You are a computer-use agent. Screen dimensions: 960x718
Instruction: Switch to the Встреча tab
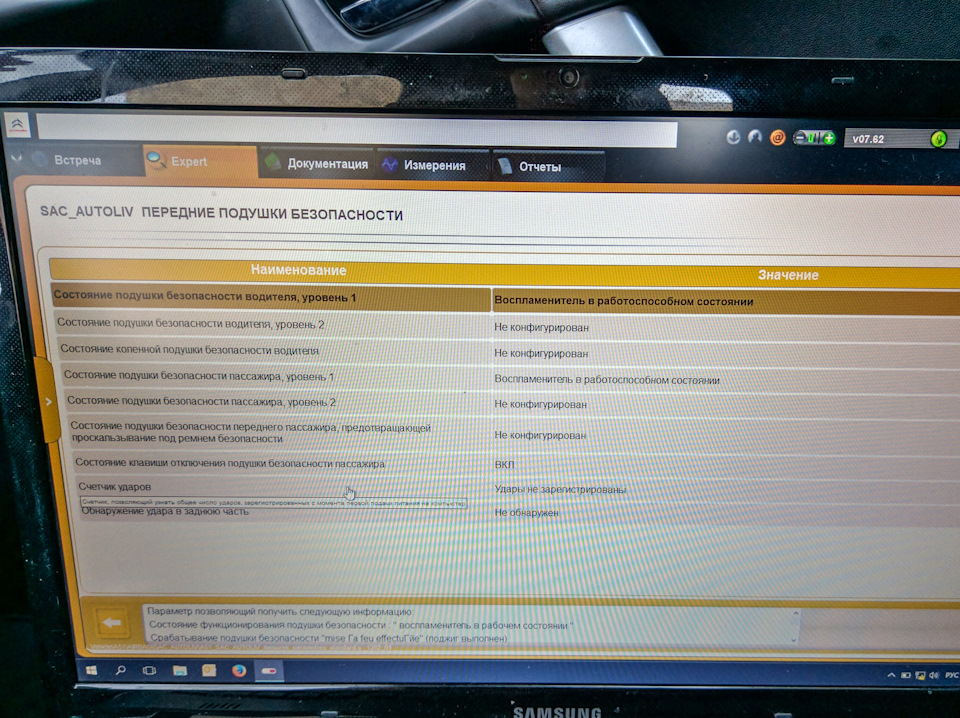77,160
